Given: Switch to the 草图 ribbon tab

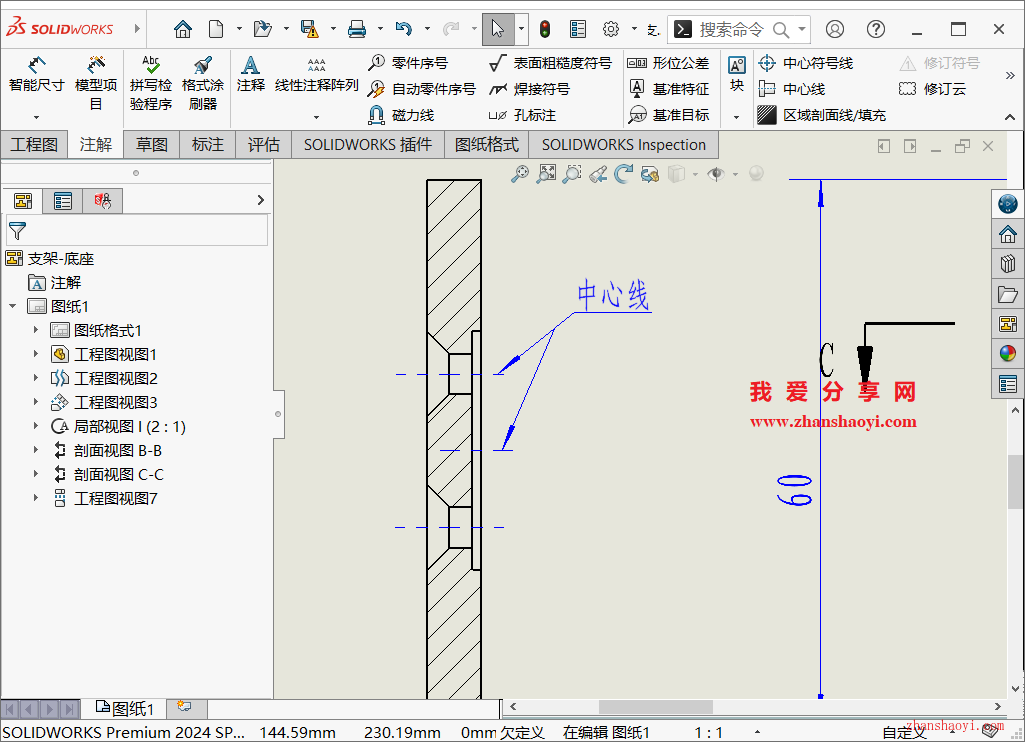Looking at the screenshot, I should point(150,144).
